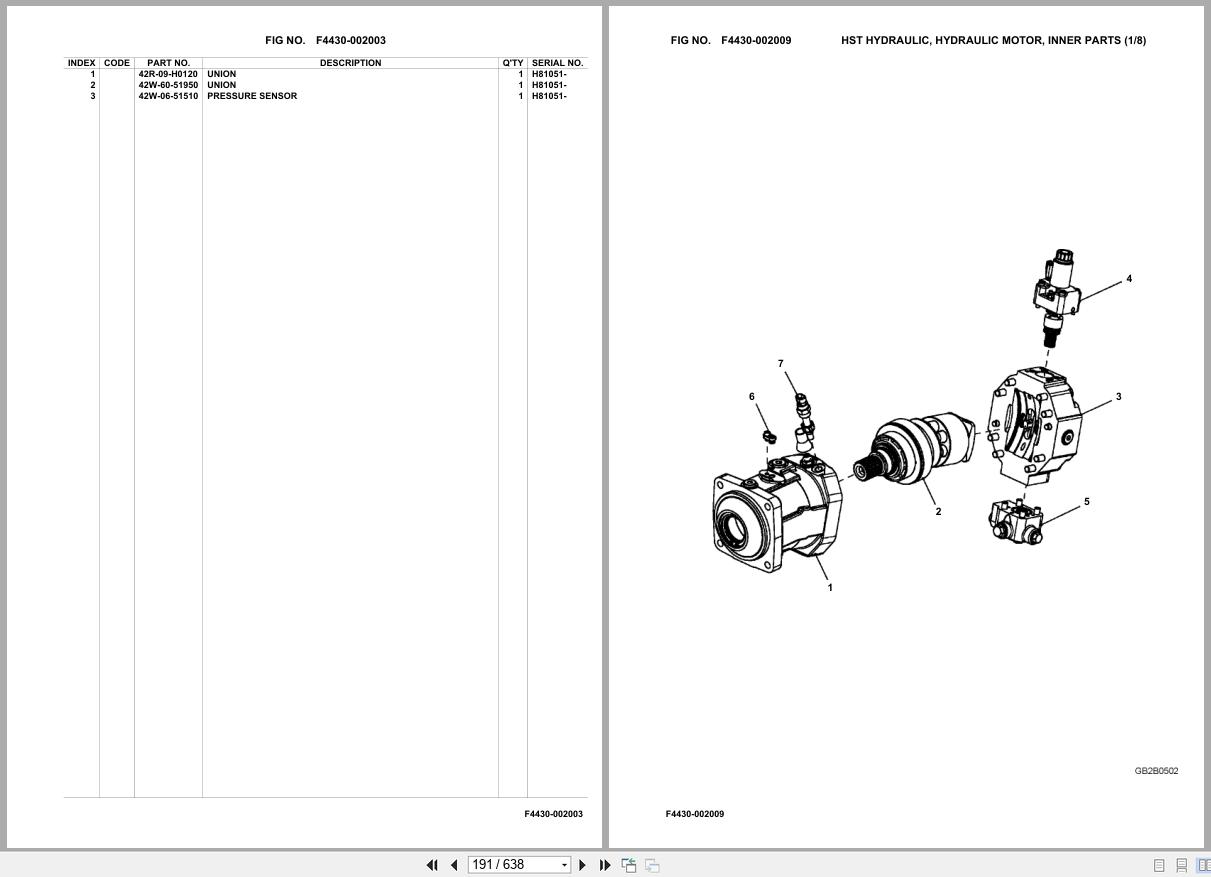
Task: Click the Q'TY column header
Action: tap(513, 63)
